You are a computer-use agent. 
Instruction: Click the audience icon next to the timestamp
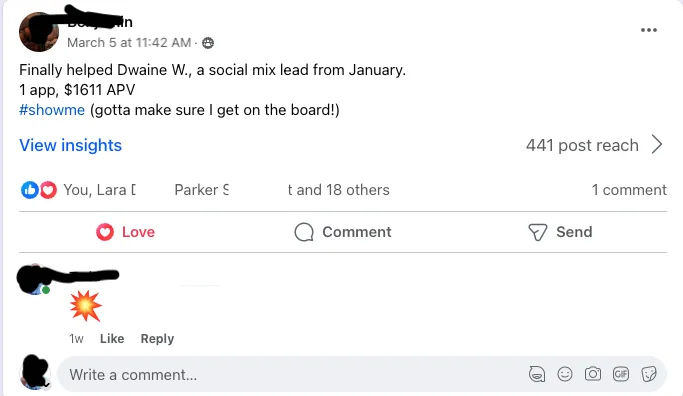[208, 43]
